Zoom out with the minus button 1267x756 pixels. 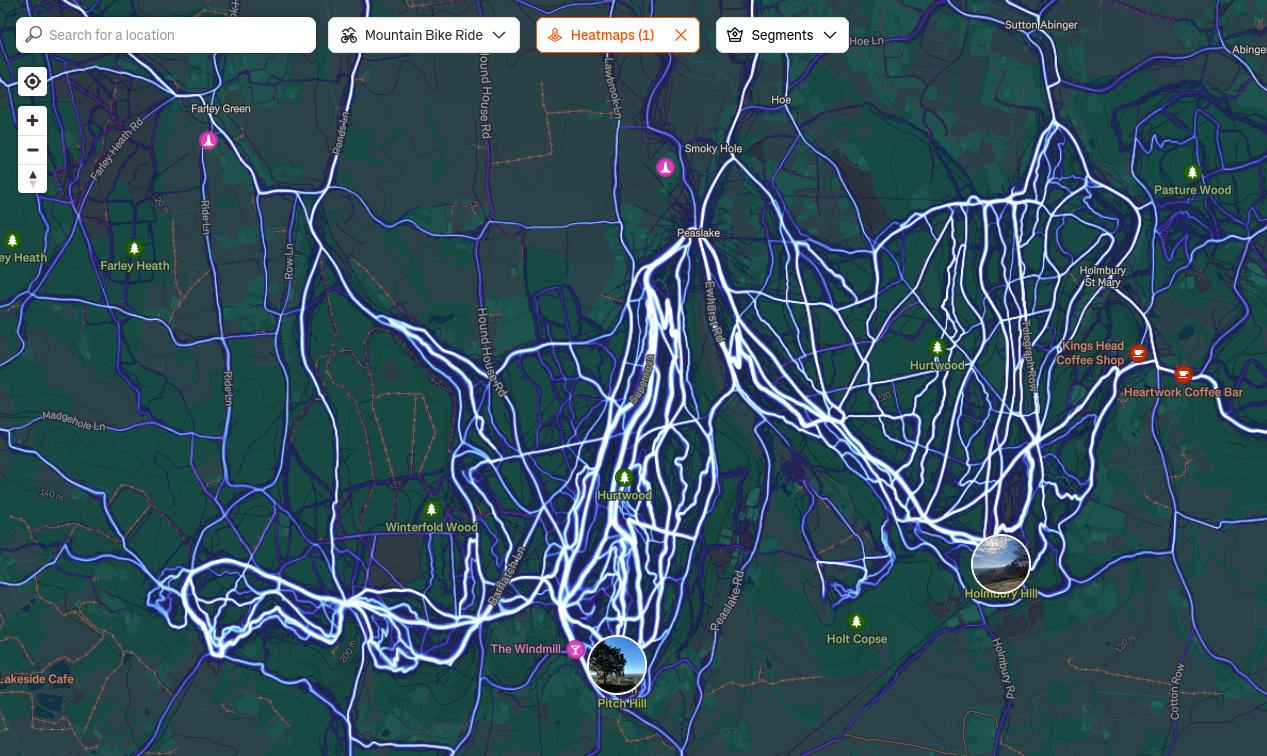coord(32,150)
